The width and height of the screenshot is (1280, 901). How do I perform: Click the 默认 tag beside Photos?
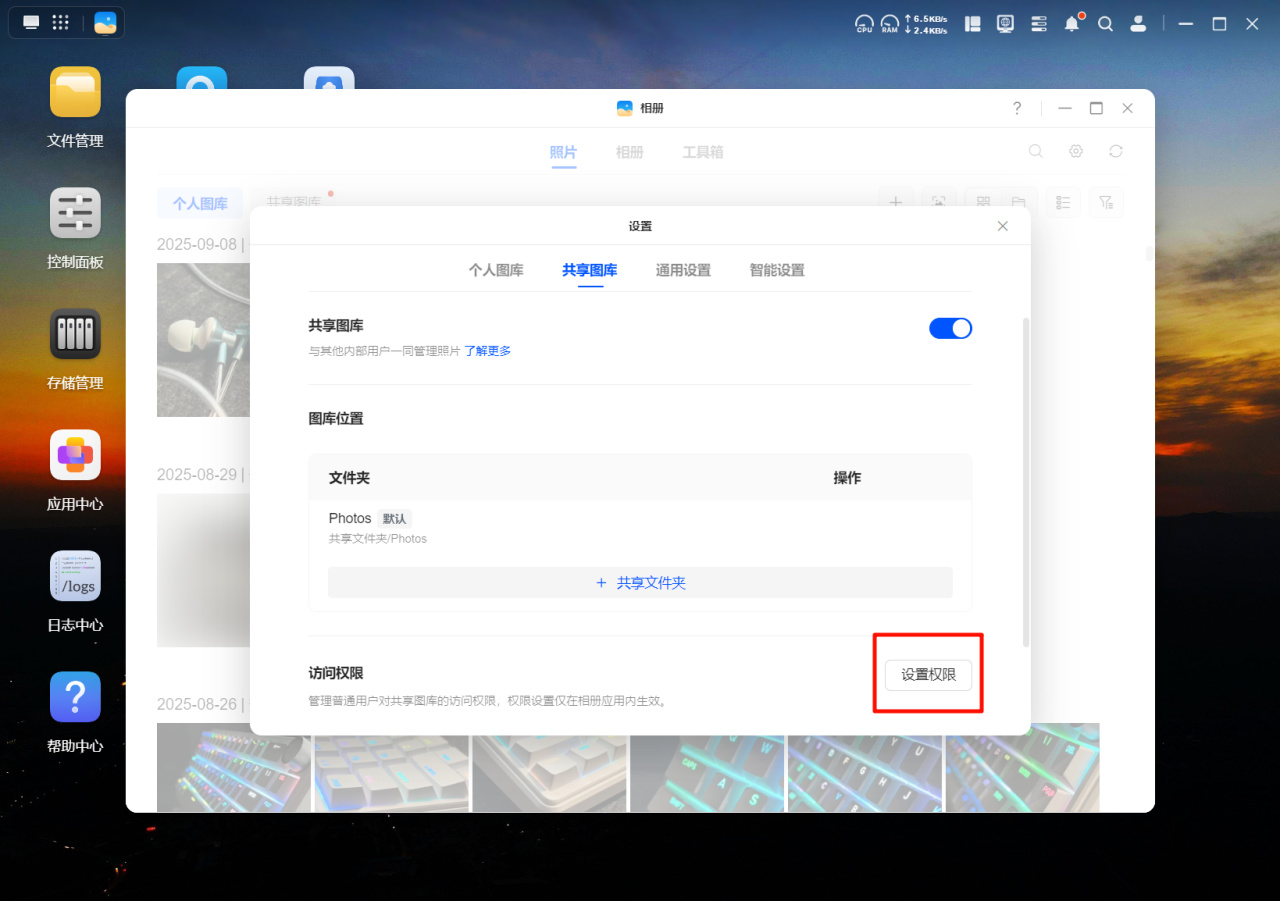tap(394, 519)
